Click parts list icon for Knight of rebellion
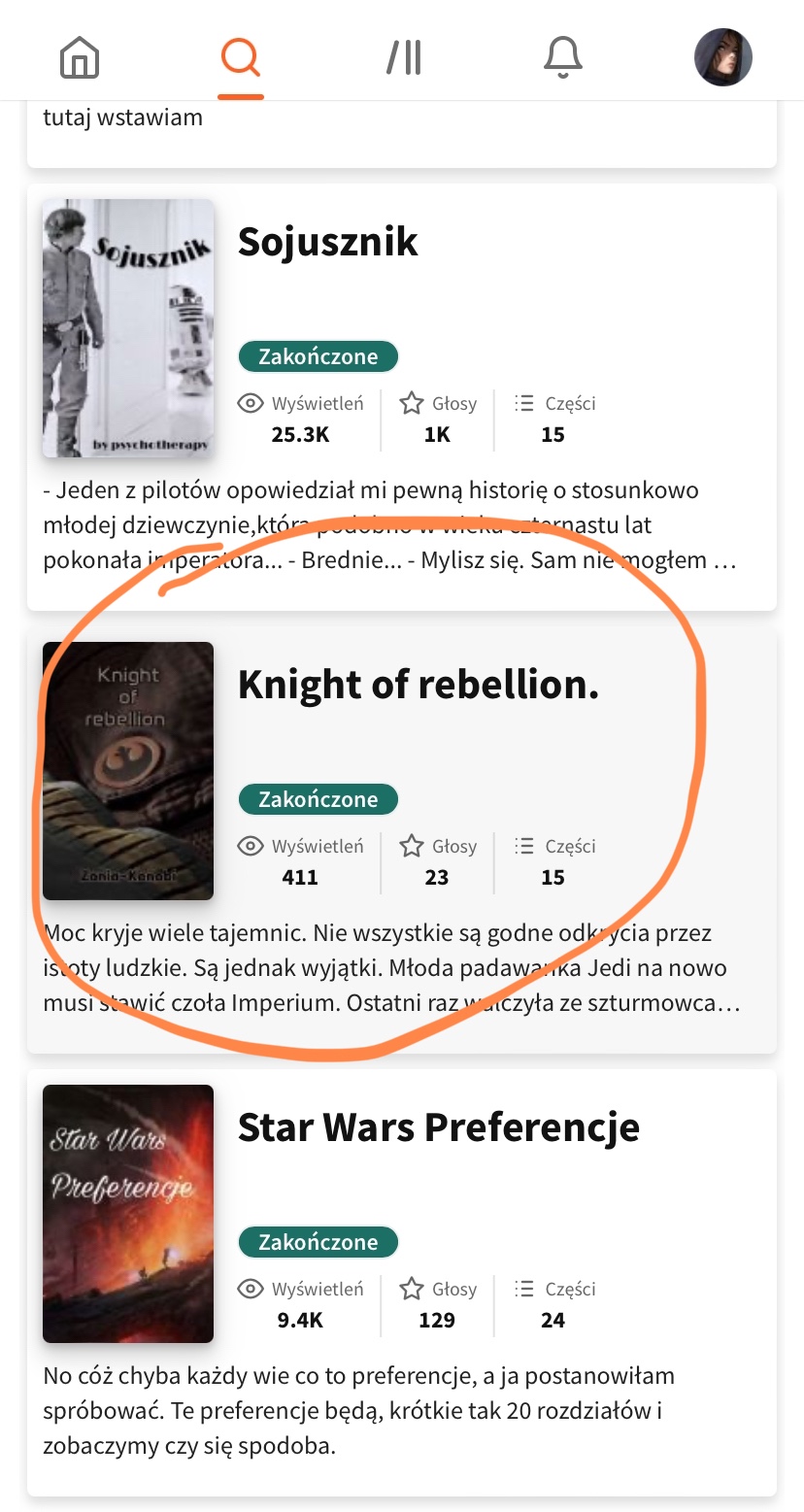This screenshot has width=804, height=1512. pyautogui.click(x=524, y=846)
